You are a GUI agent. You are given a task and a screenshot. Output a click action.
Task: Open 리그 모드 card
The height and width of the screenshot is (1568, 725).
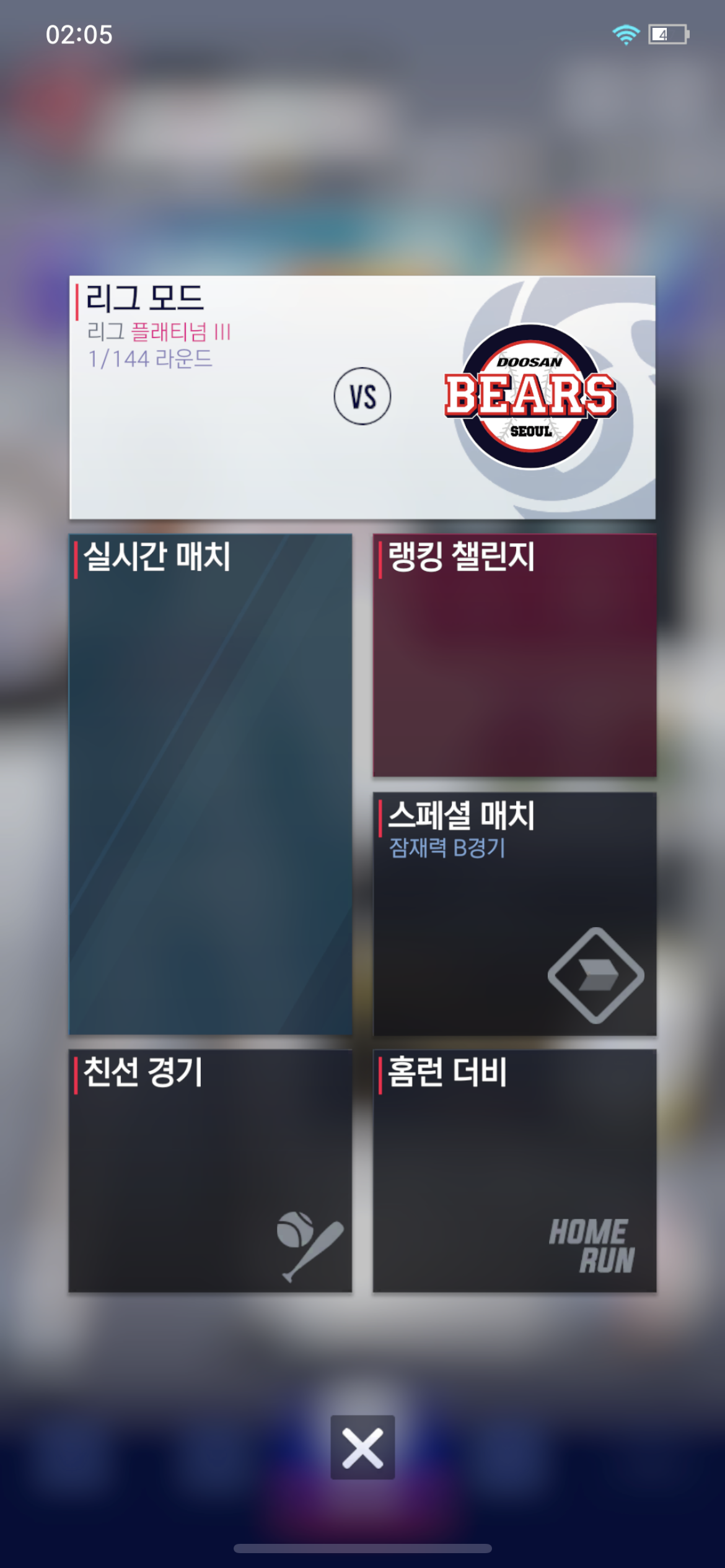click(362, 397)
